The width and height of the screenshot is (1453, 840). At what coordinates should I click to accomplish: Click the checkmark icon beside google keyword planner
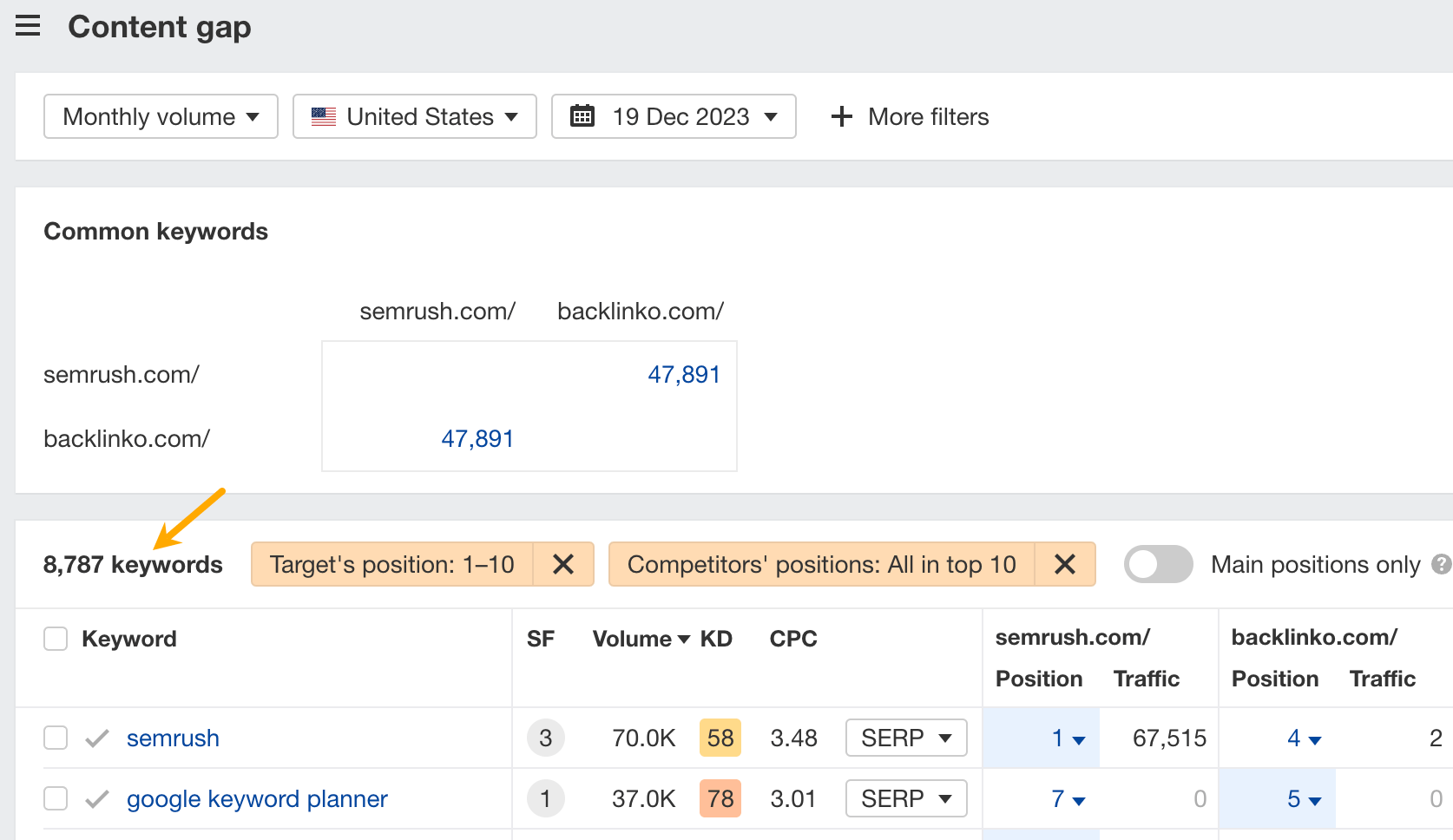click(x=96, y=798)
